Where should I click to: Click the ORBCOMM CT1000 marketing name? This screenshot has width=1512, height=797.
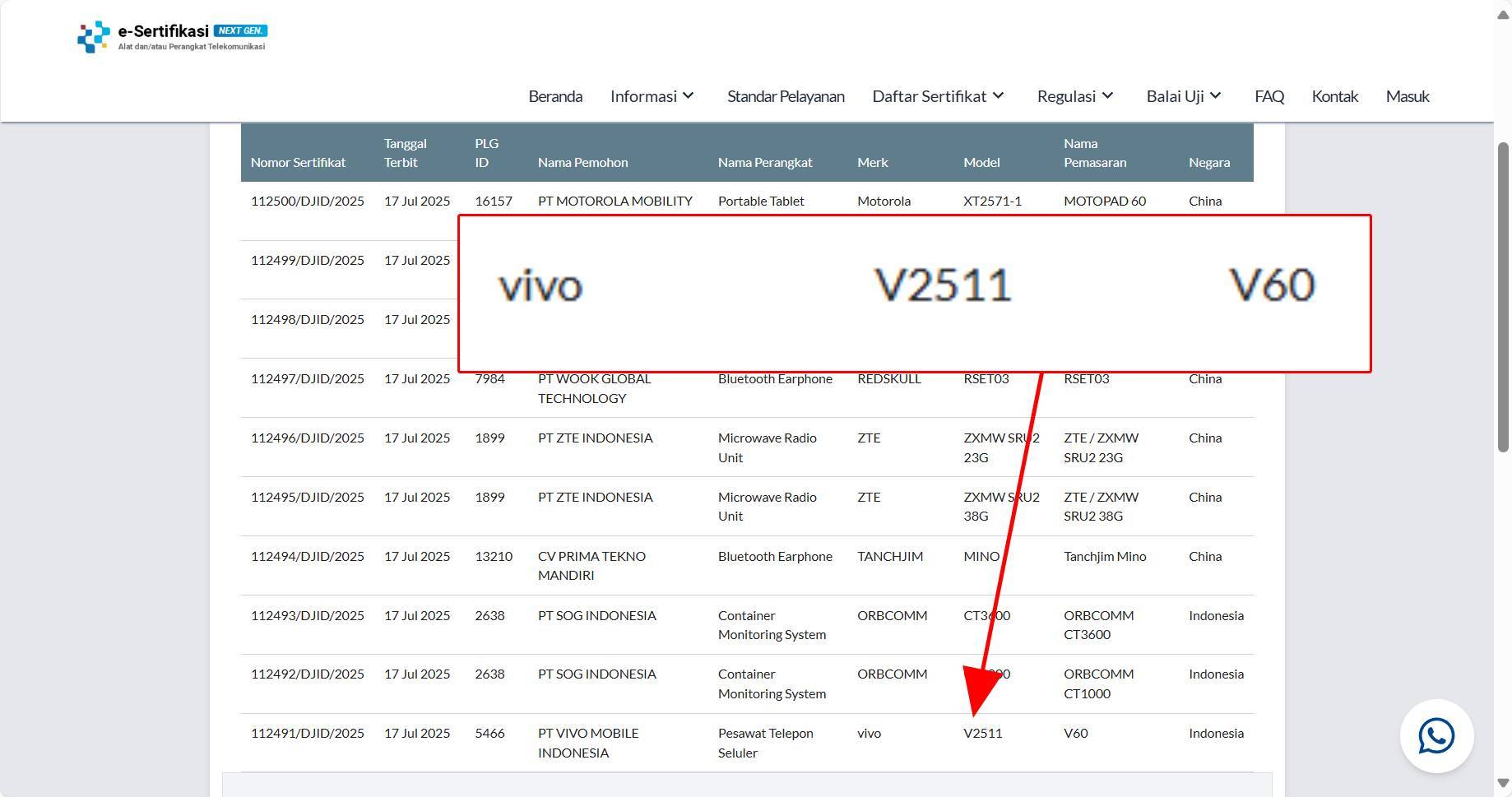point(1098,683)
